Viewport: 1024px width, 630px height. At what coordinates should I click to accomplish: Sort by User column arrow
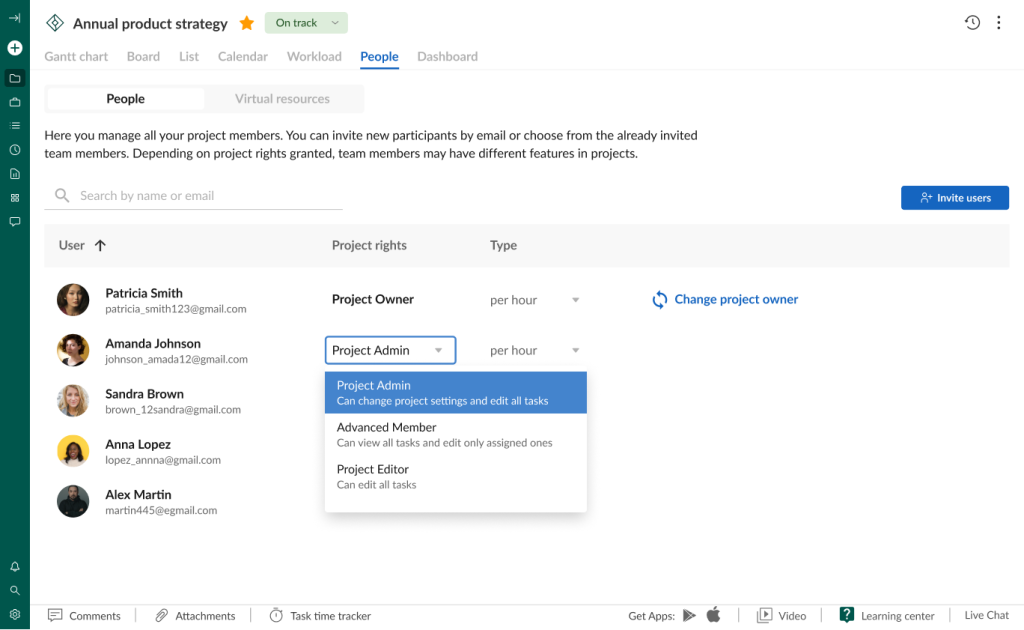[100, 245]
